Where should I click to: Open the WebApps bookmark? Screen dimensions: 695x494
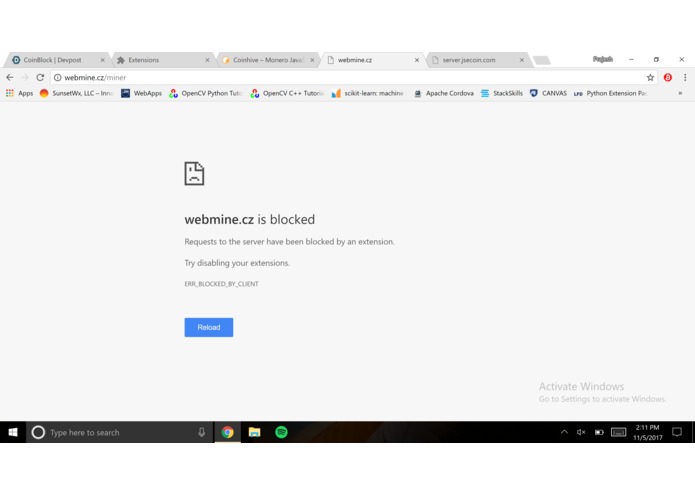point(142,93)
